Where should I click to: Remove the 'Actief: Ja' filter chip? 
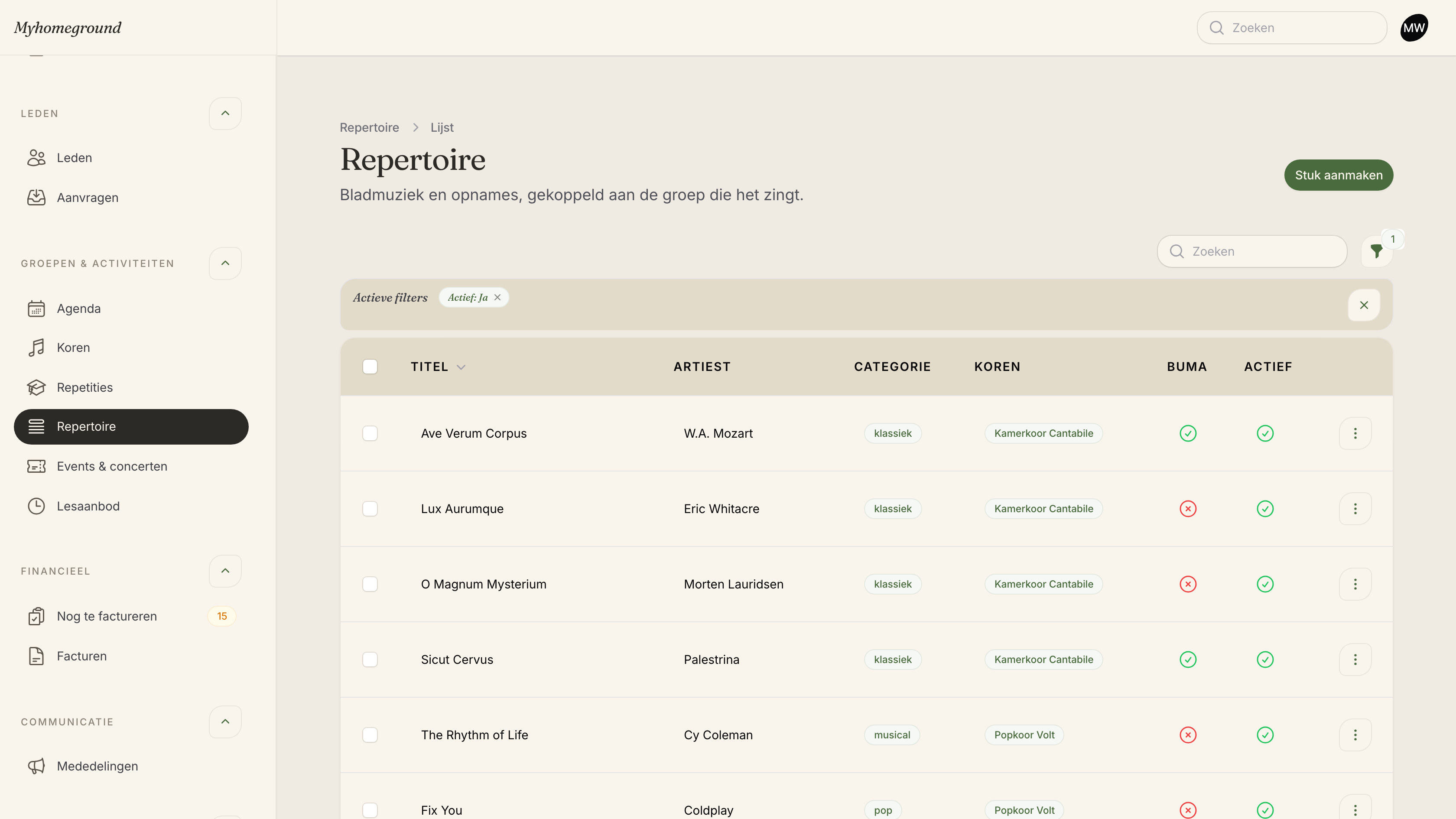click(x=497, y=297)
